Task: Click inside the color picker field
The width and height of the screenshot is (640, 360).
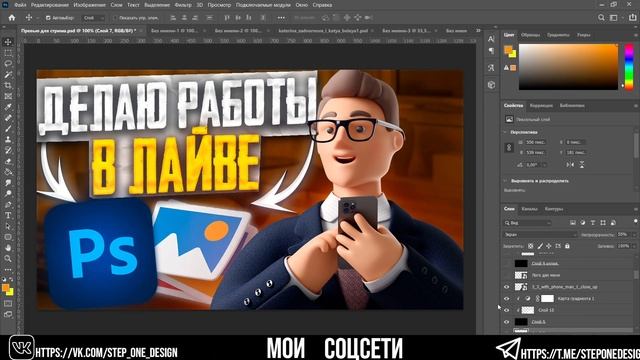Action: click(x=568, y=67)
